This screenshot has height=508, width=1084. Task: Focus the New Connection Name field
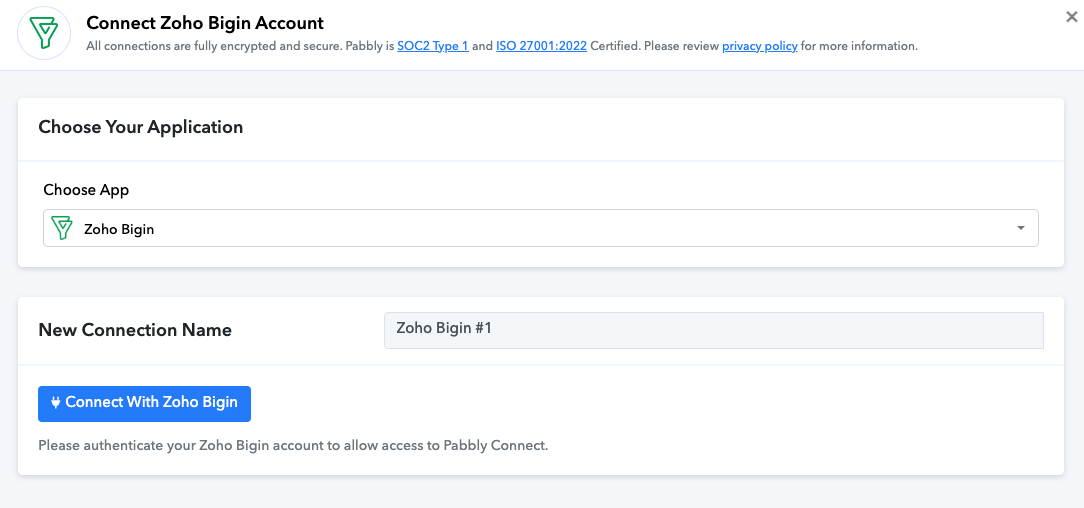(713, 330)
